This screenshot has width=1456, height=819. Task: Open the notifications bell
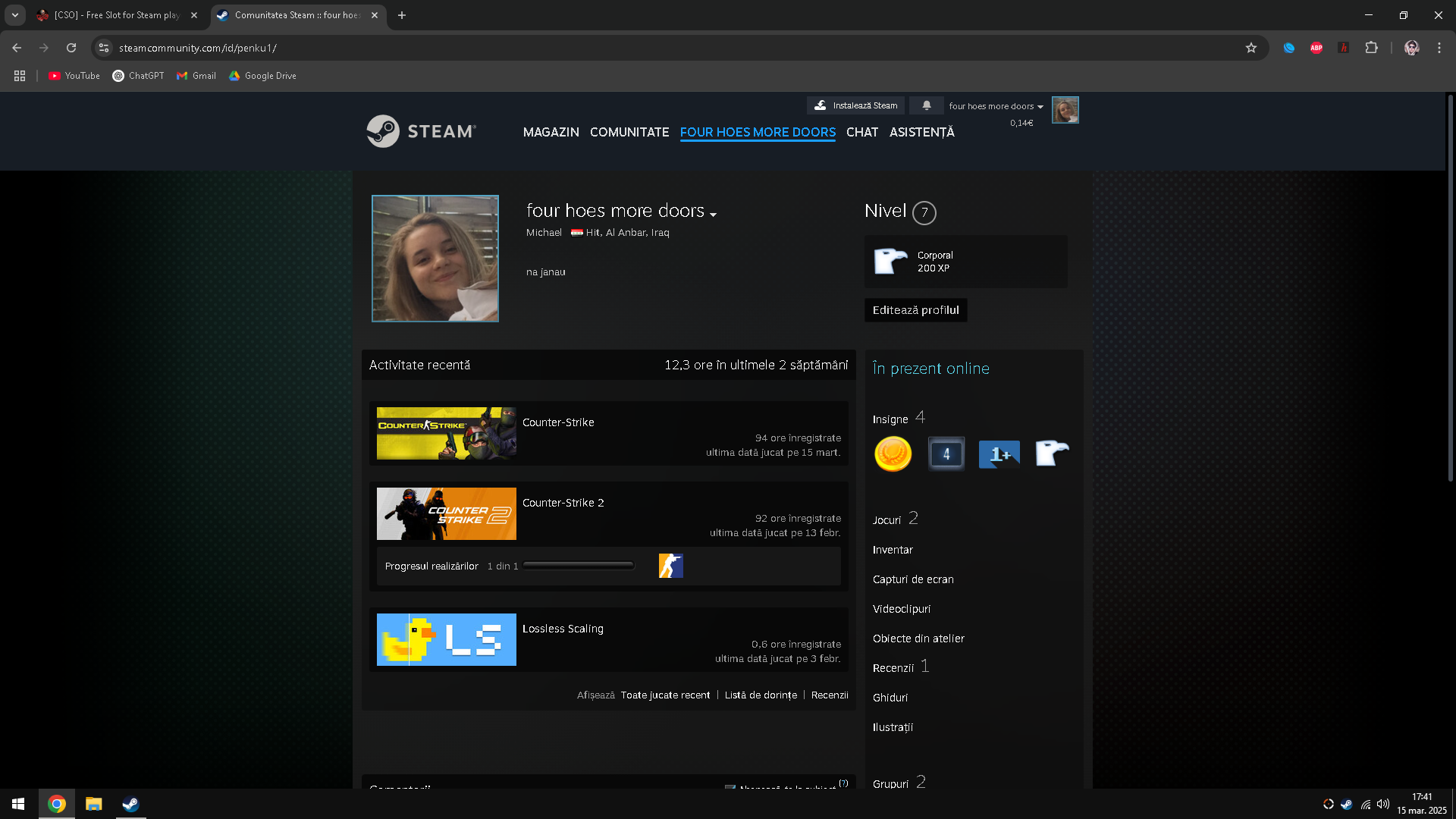point(926,105)
